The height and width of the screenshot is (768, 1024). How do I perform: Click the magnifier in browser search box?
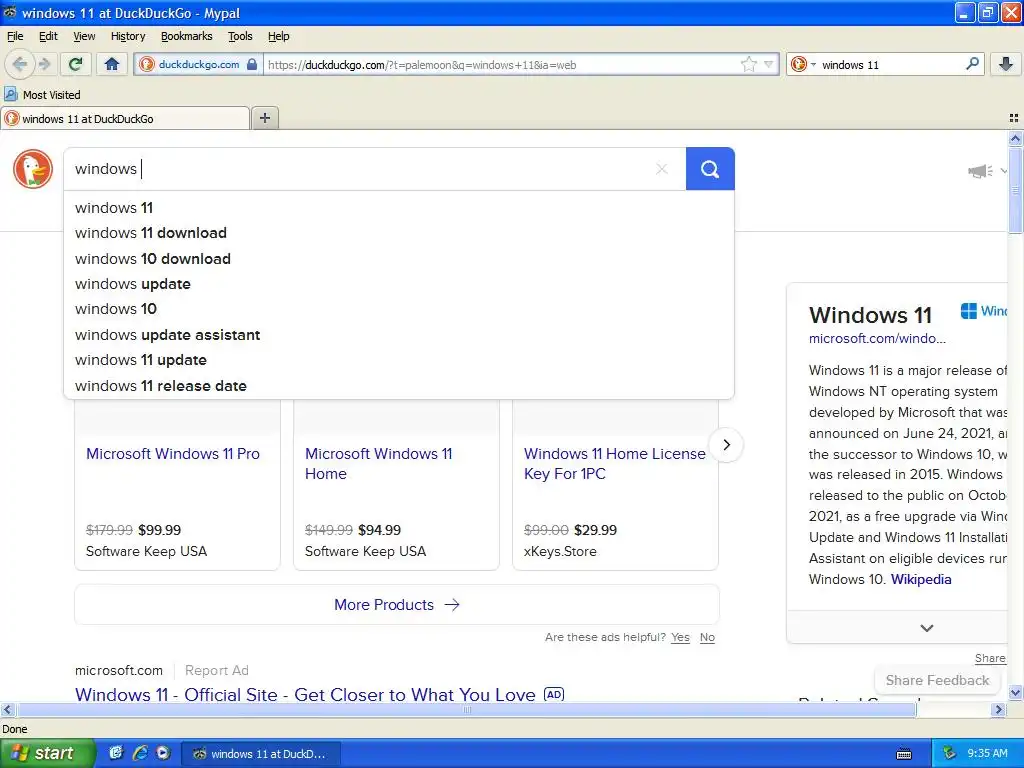click(972, 64)
